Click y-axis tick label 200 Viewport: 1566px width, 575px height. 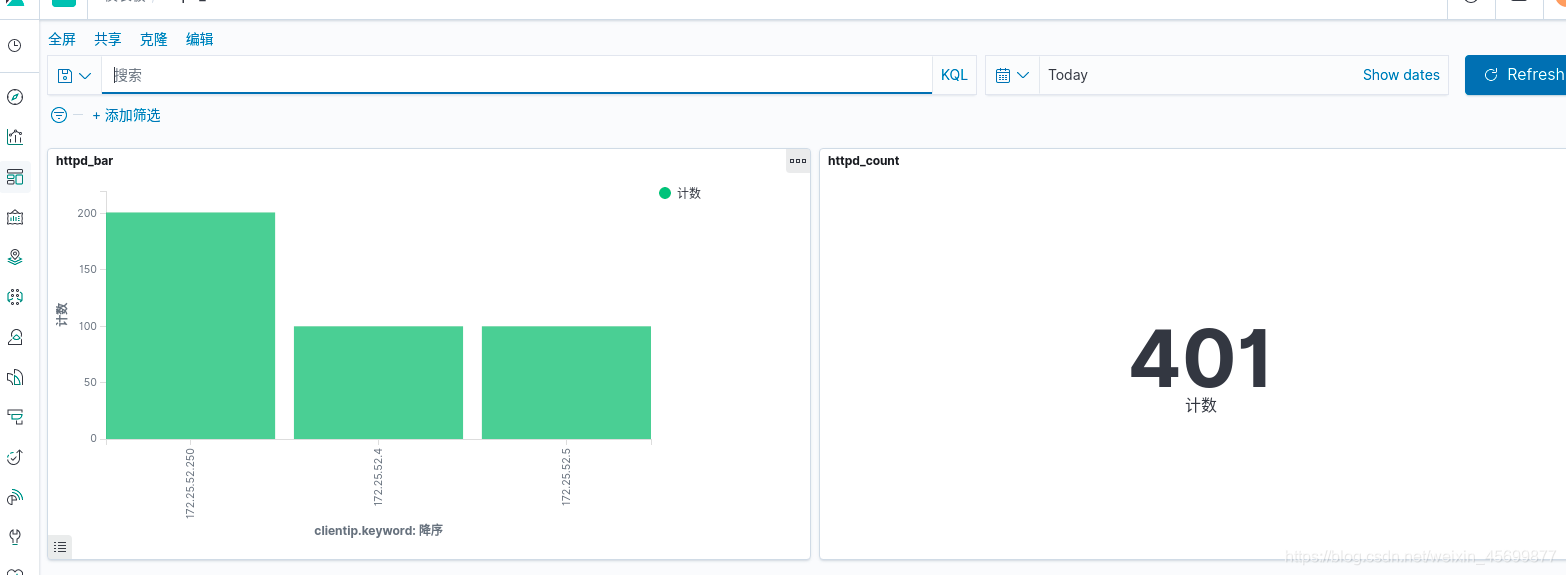tap(87, 213)
